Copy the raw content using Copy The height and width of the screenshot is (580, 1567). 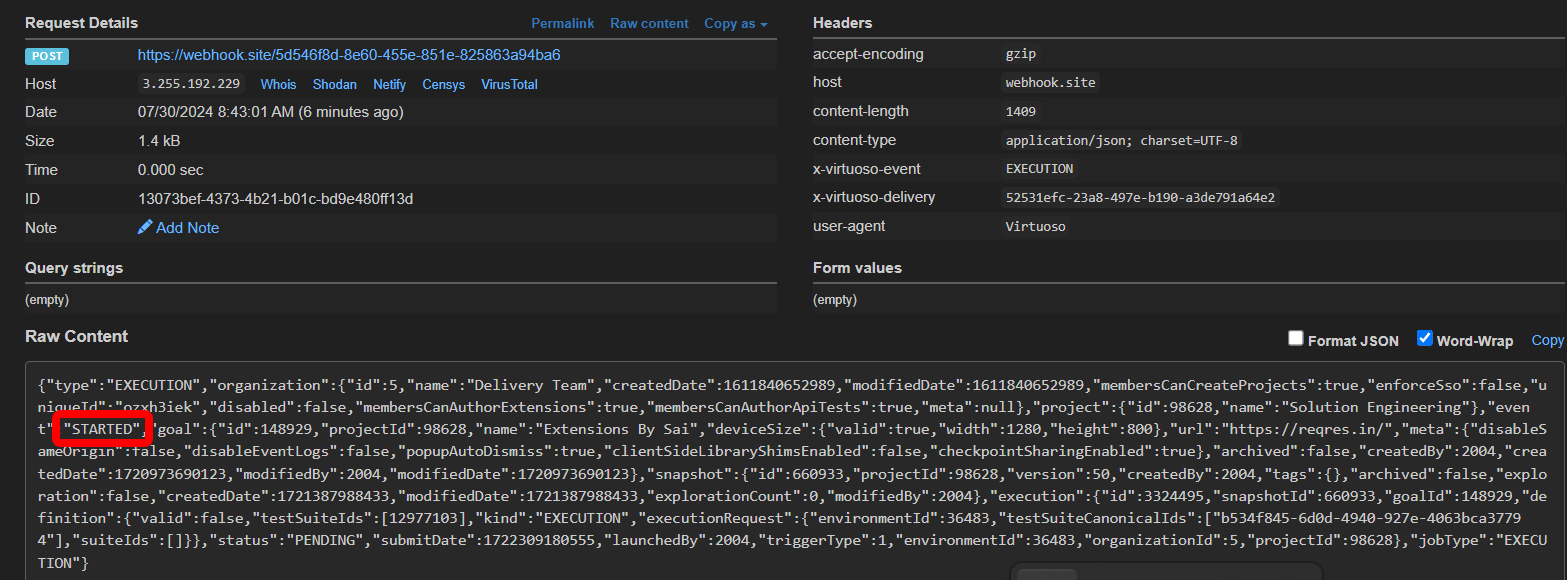1547,340
